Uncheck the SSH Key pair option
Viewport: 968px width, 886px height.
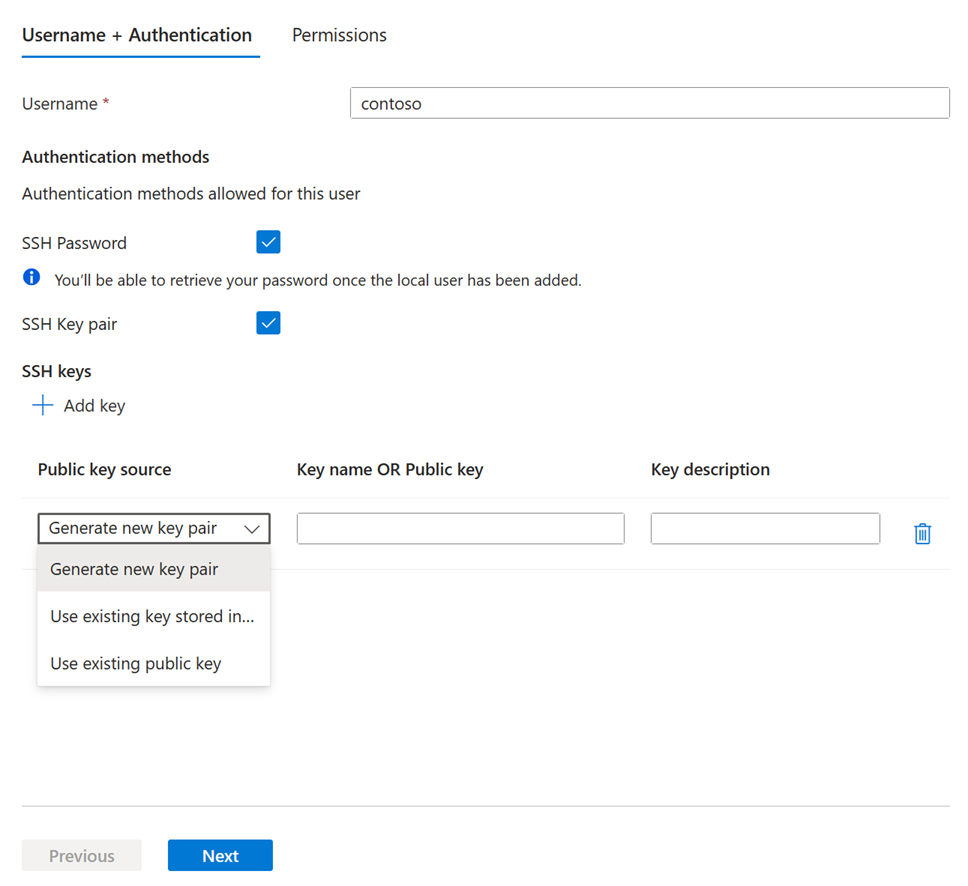[x=268, y=322]
